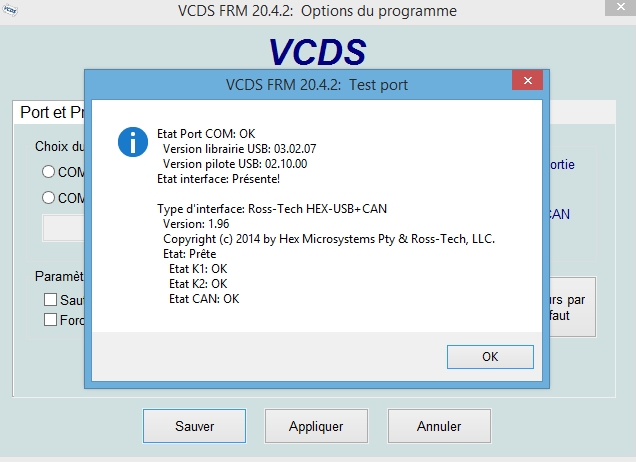Image resolution: width=636 pixels, height=462 pixels.
Task: Toggle the 'Forc…' checkbox under Paramètres
Action: tap(50, 320)
